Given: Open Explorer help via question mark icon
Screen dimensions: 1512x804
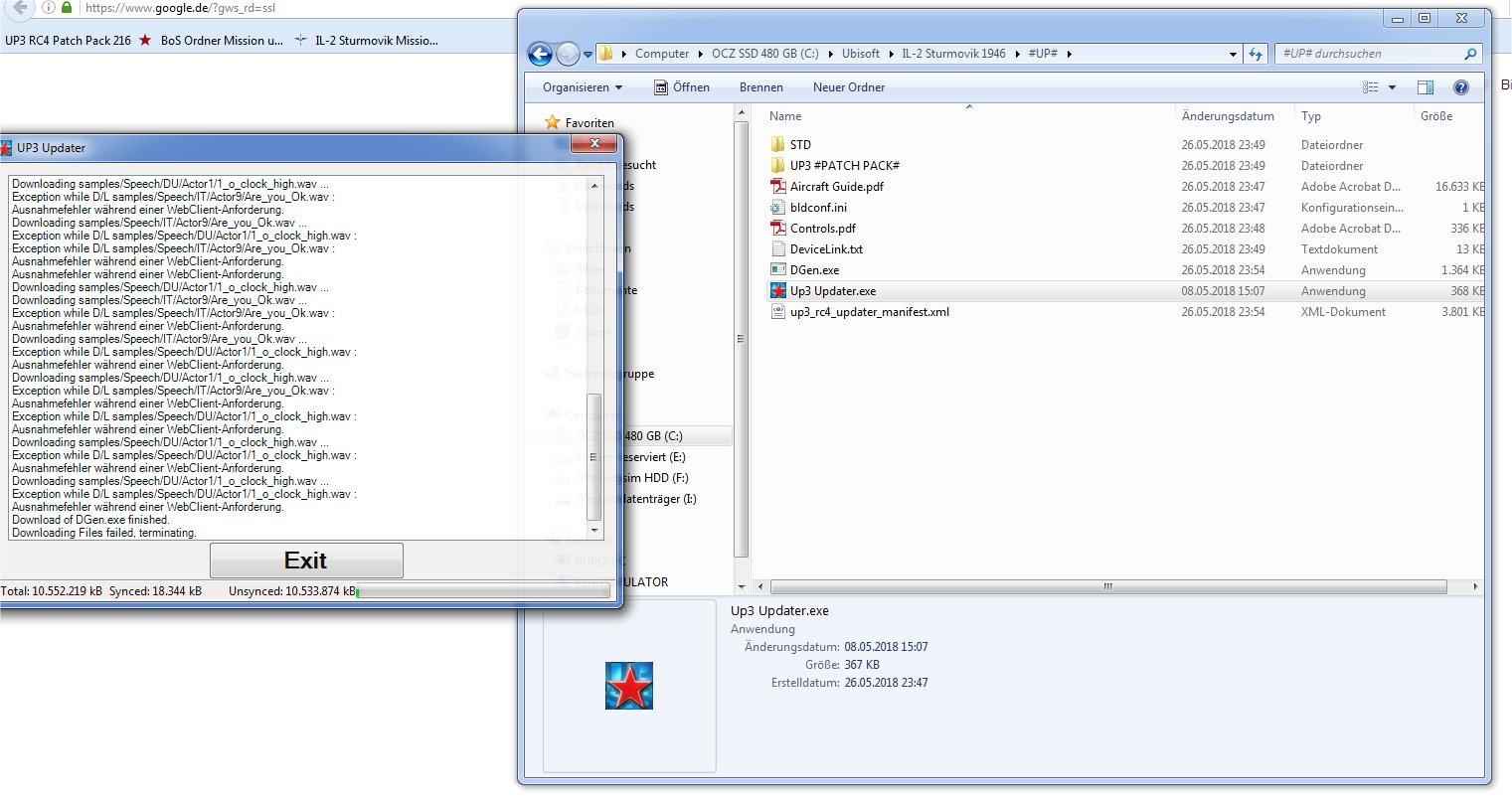Looking at the screenshot, I should pos(1461,87).
